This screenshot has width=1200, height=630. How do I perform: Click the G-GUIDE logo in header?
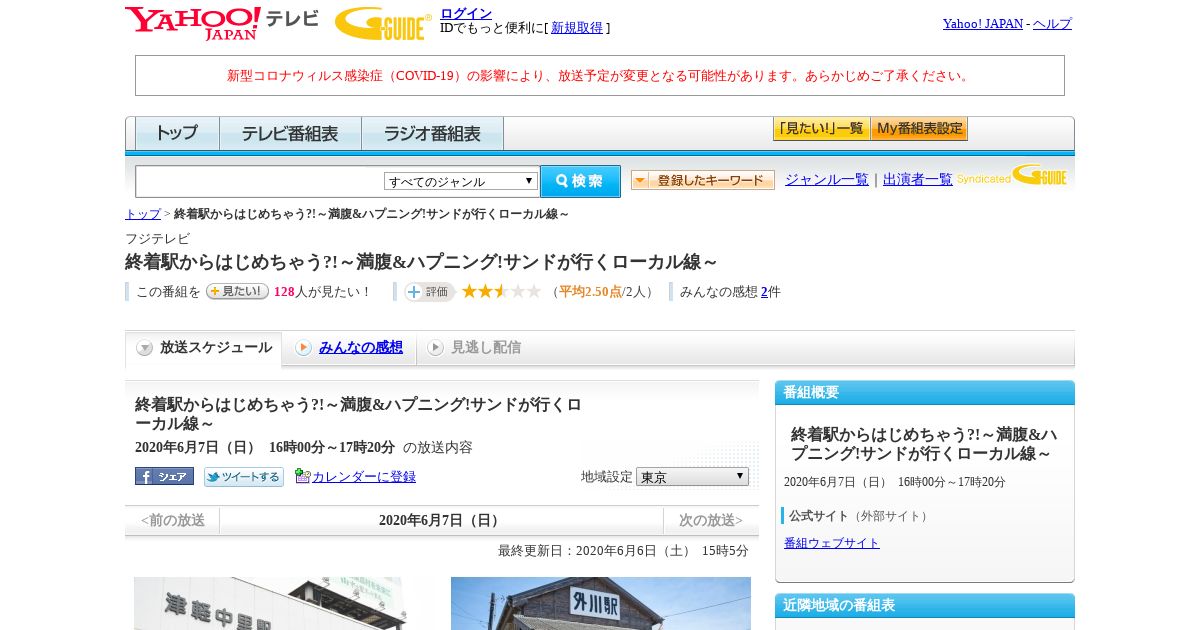383,24
